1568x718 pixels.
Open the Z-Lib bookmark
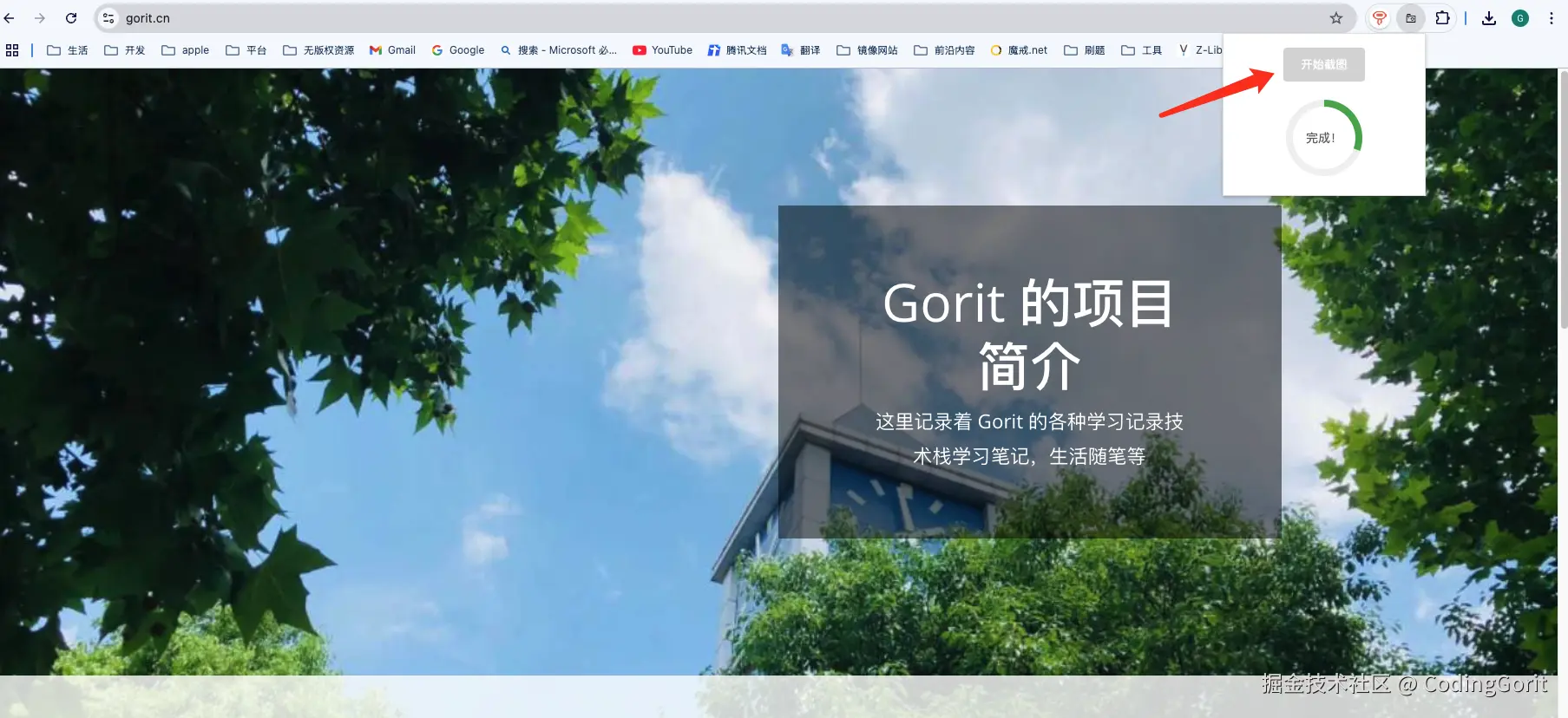pyautogui.click(x=1200, y=50)
